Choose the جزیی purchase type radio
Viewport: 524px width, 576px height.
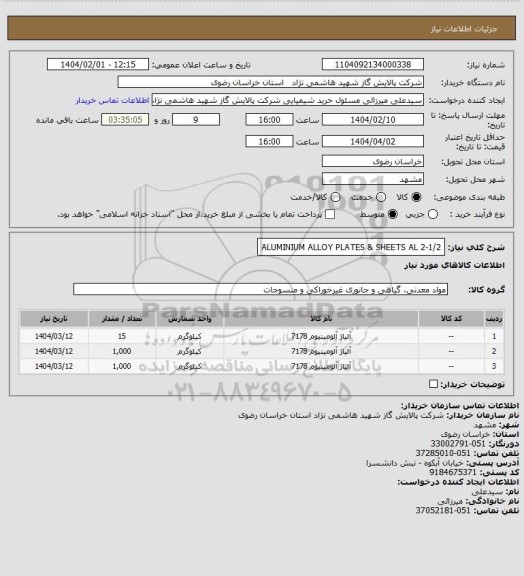click(x=433, y=214)
